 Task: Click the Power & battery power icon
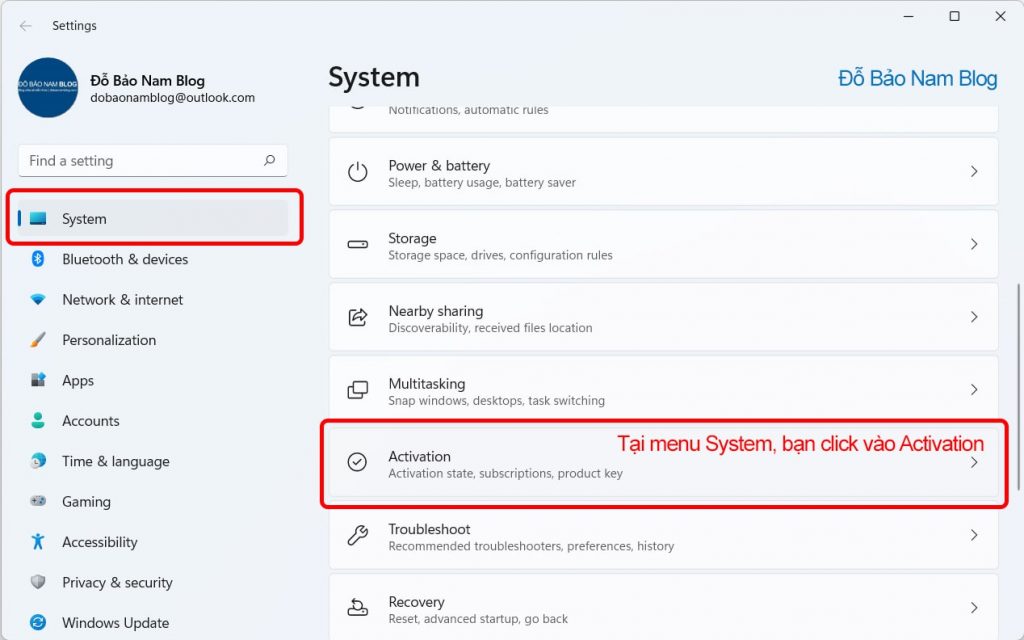click(357, 172)
